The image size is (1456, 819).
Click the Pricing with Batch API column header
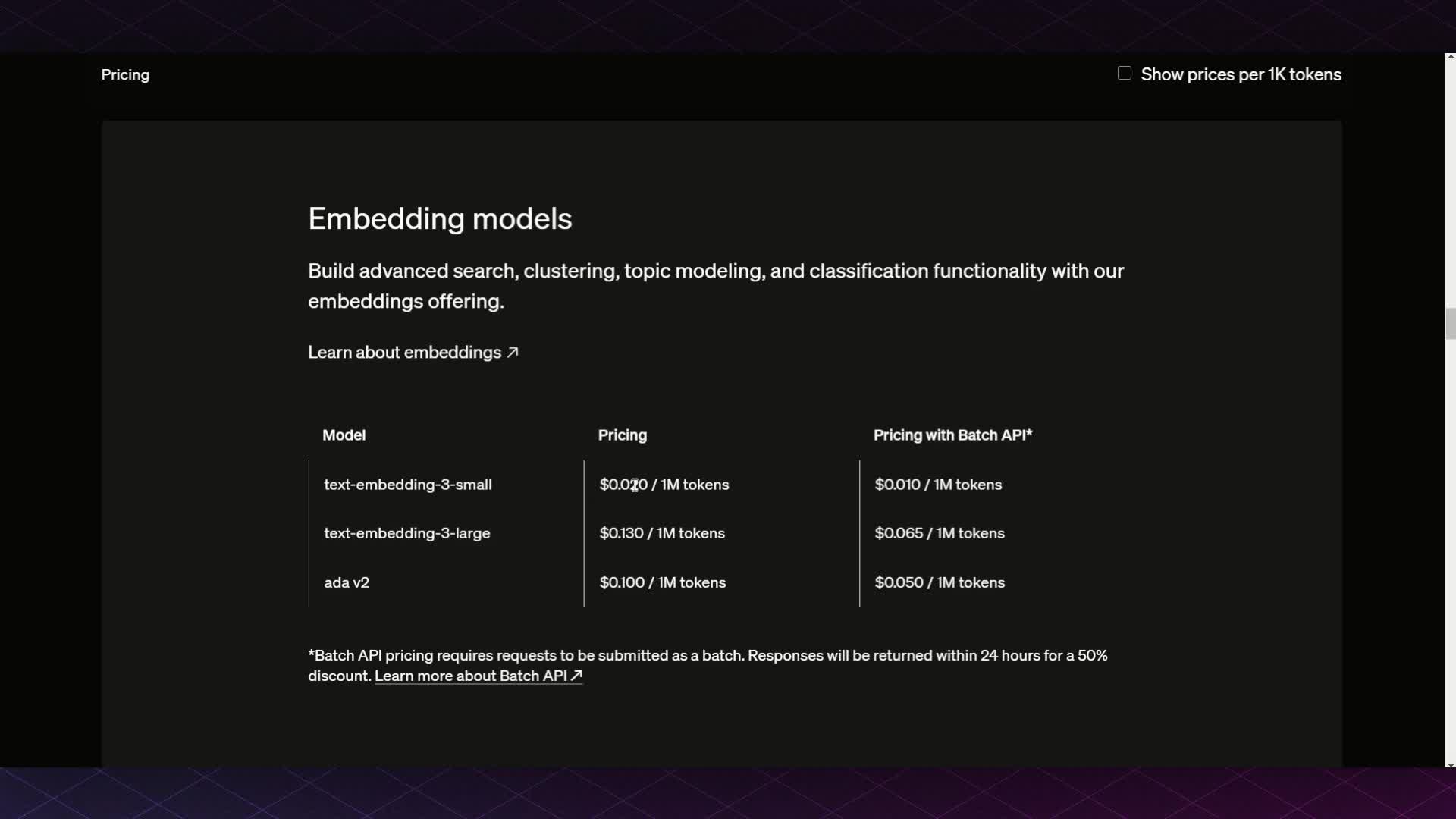(952, 435)
